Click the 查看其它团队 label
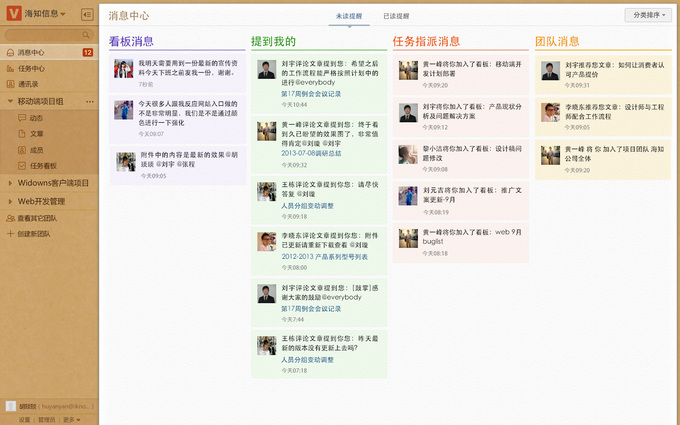680x425 pixels. [x=37, y=218]
